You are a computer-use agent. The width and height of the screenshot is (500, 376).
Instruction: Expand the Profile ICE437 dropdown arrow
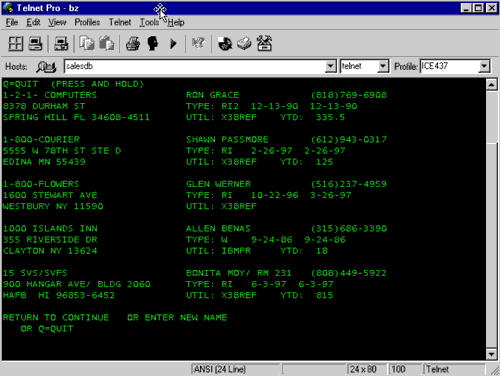point(484,66)
